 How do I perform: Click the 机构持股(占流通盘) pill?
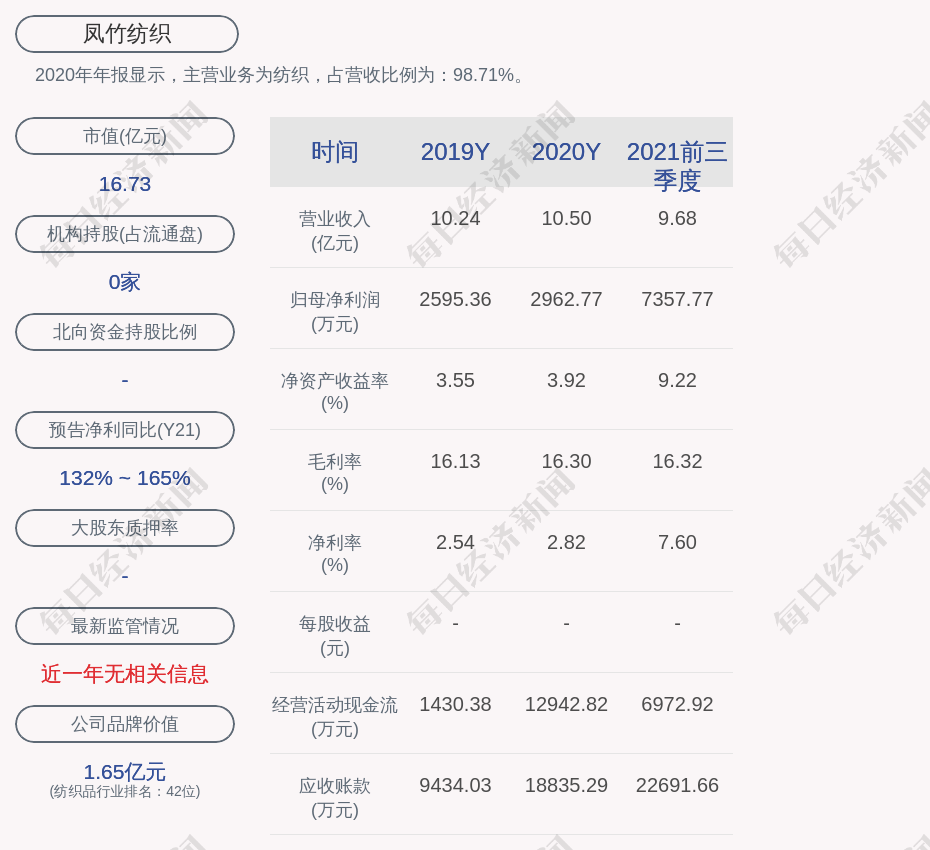coord(125,234)
